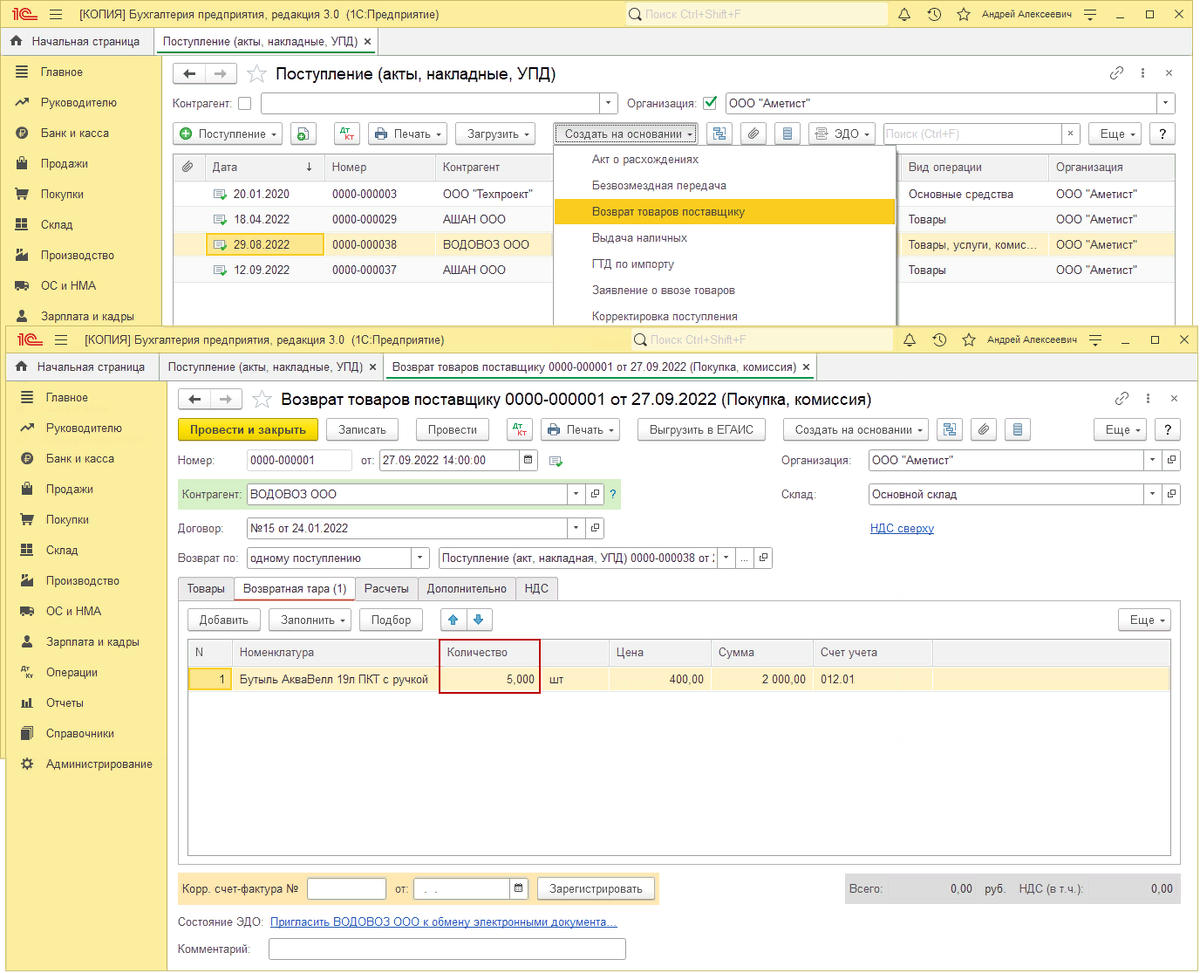The image size is (1200, 973).
Task: Click the ДтКт postings icon in the Поступление list toolbar
Action: 347,134
